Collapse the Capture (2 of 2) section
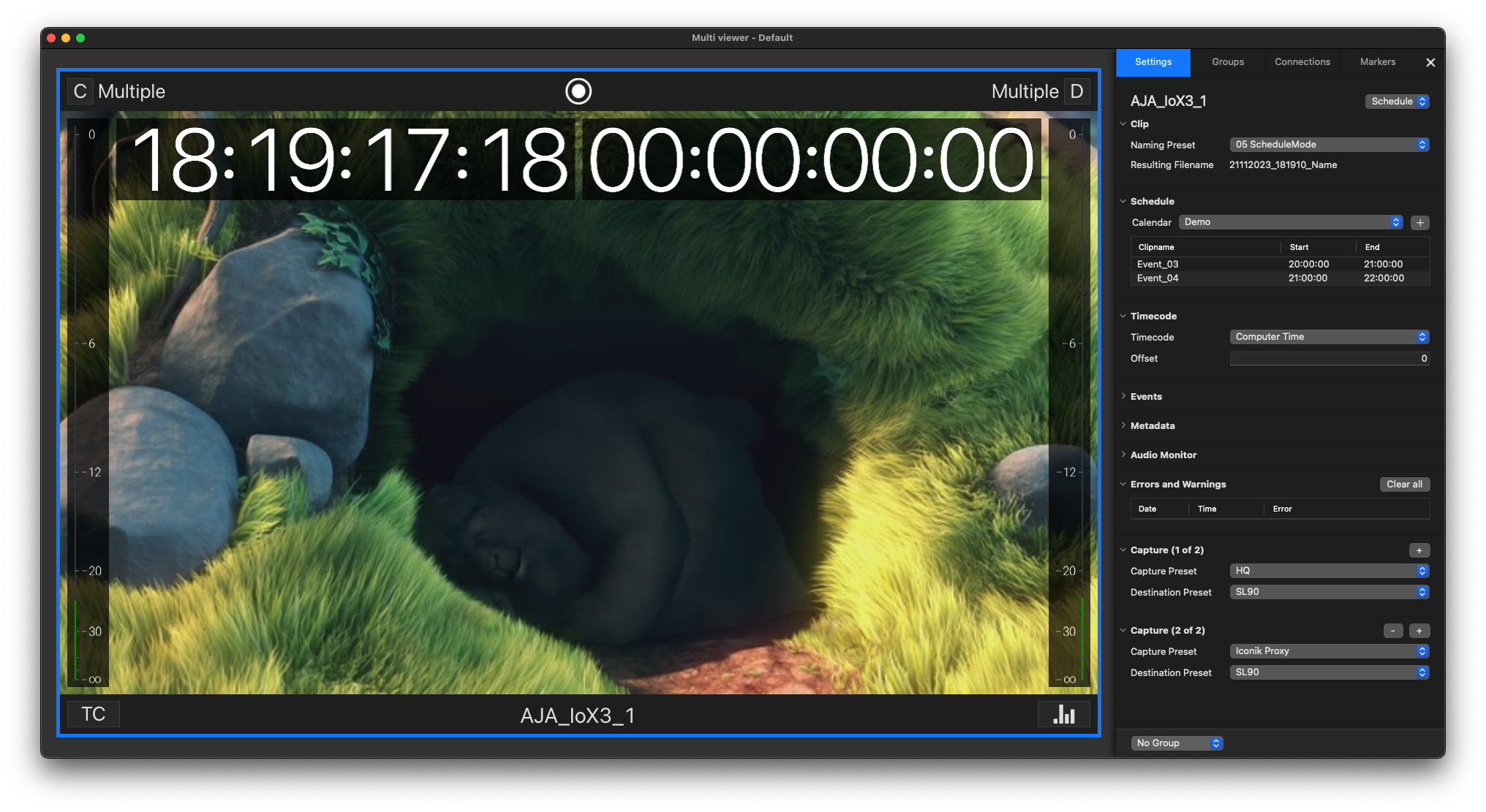The width and height of the screenshot is (1486, 812). click(x=1123, y=631)
